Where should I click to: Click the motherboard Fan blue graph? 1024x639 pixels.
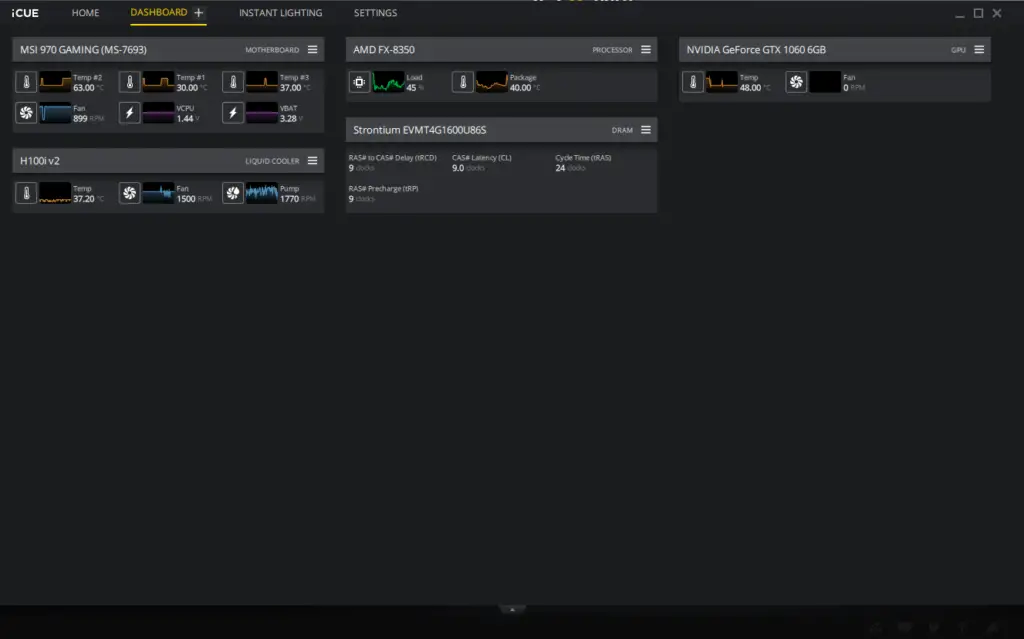click(x=55, y=113)
